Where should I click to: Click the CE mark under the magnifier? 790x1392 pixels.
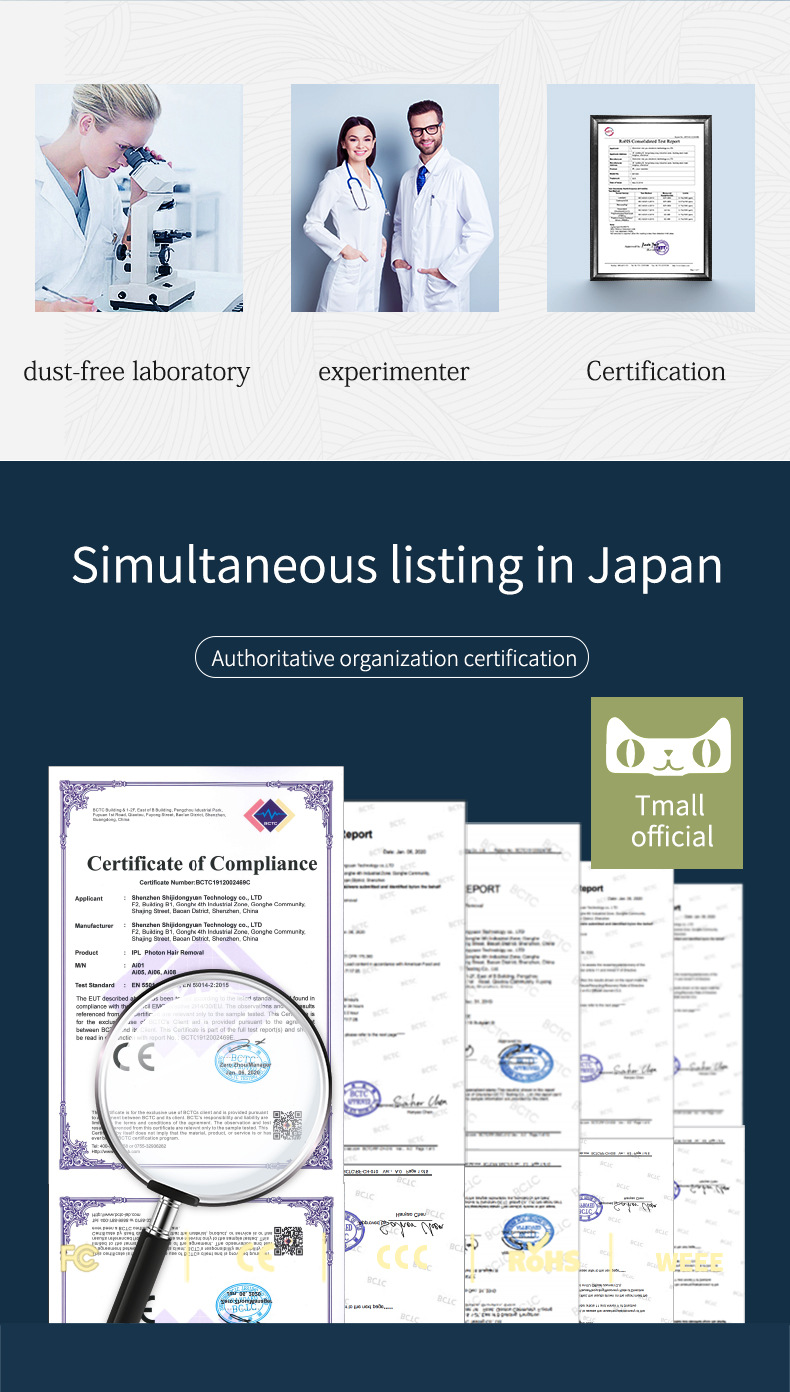pos(134,1059)
